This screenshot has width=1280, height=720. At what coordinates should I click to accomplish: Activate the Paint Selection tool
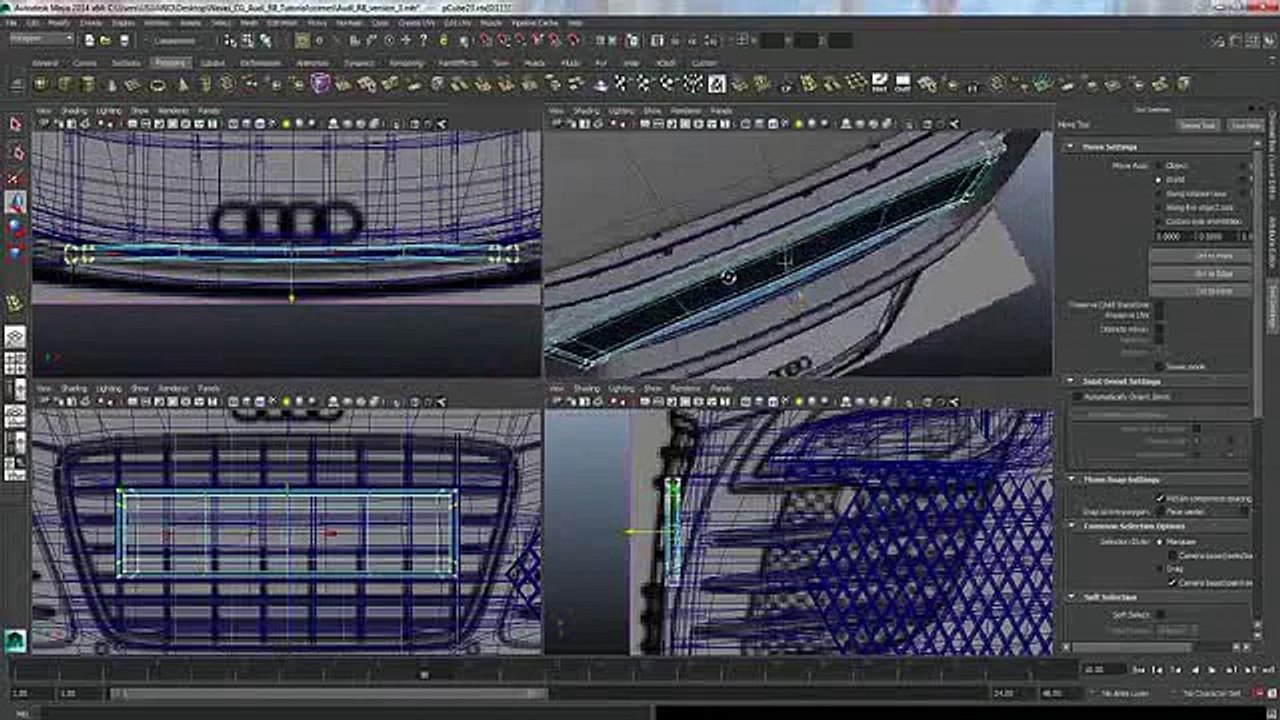[15, 178]
